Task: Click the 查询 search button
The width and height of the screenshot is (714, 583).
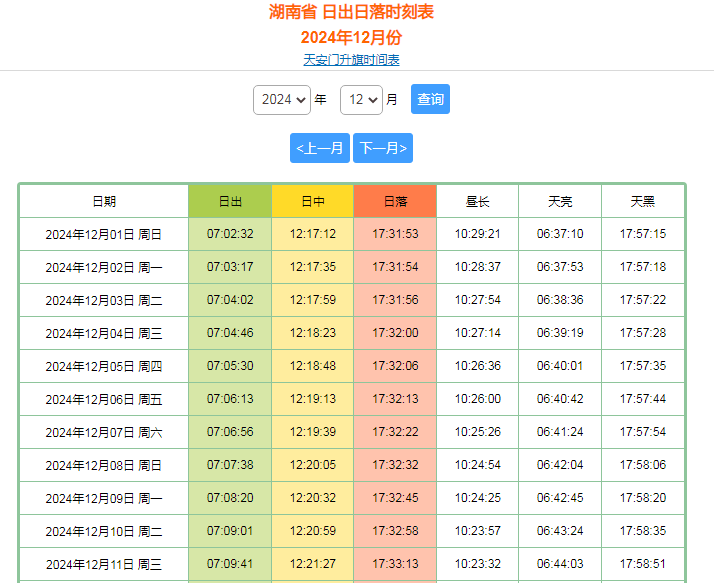Action: point(430,100)
